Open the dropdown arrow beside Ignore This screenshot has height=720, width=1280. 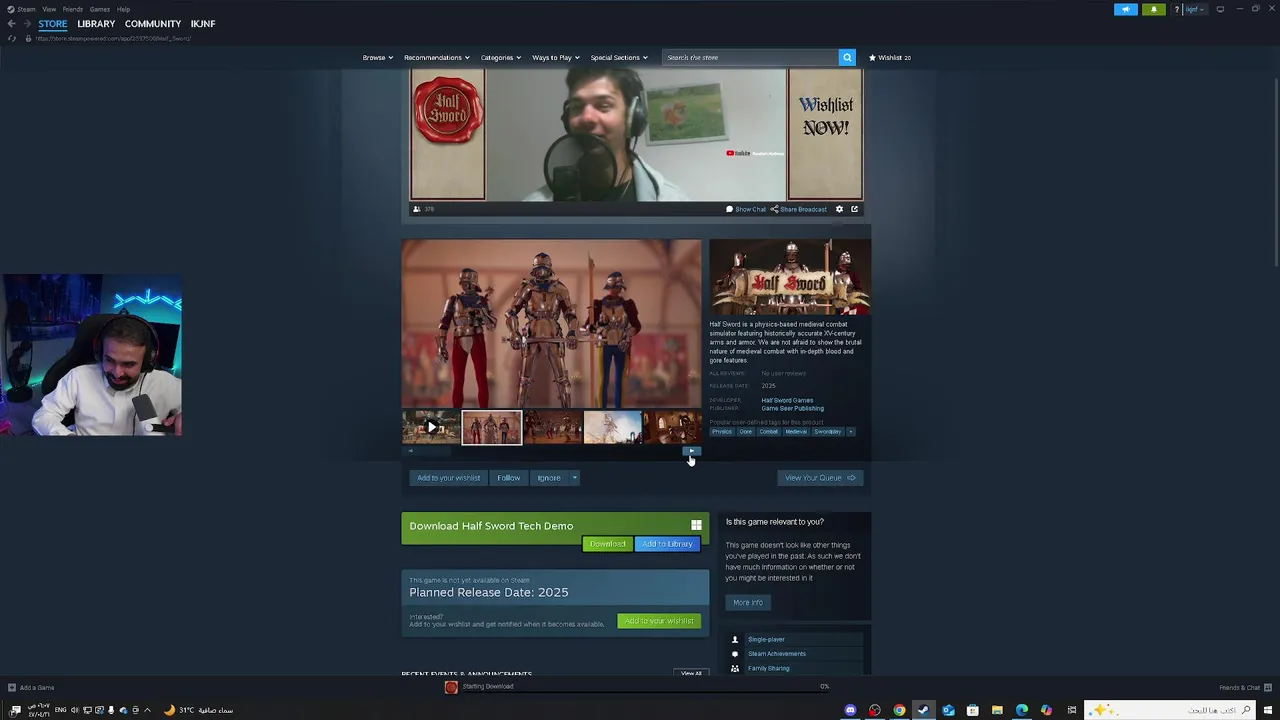(x=574, y=478)
